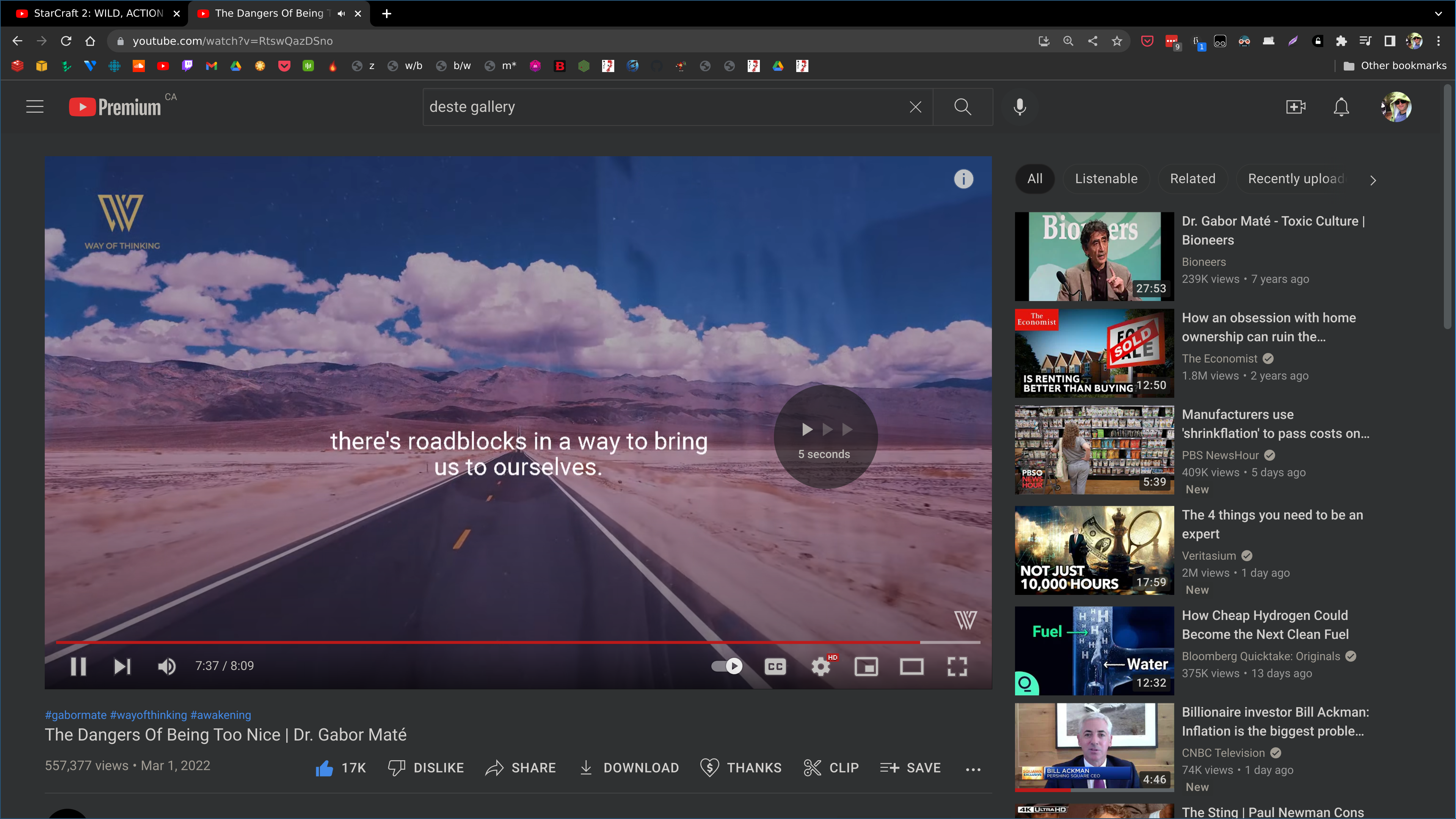Open the #gabormate hashtag link
Viewport: 1456px width, 819px height.
[76, 715]
